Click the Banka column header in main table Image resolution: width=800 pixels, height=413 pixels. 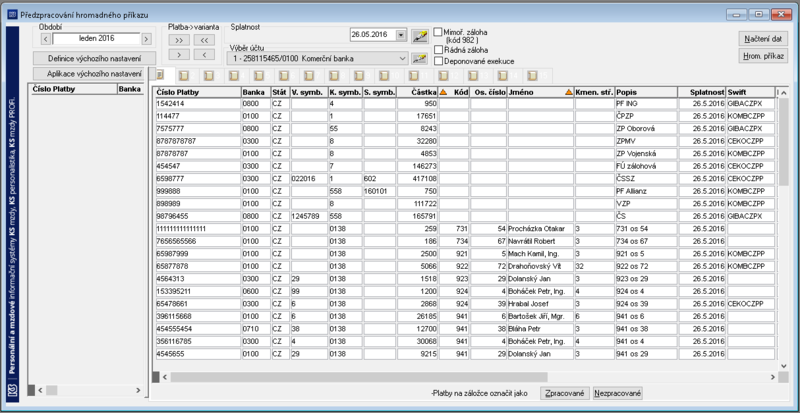(256, 92)
